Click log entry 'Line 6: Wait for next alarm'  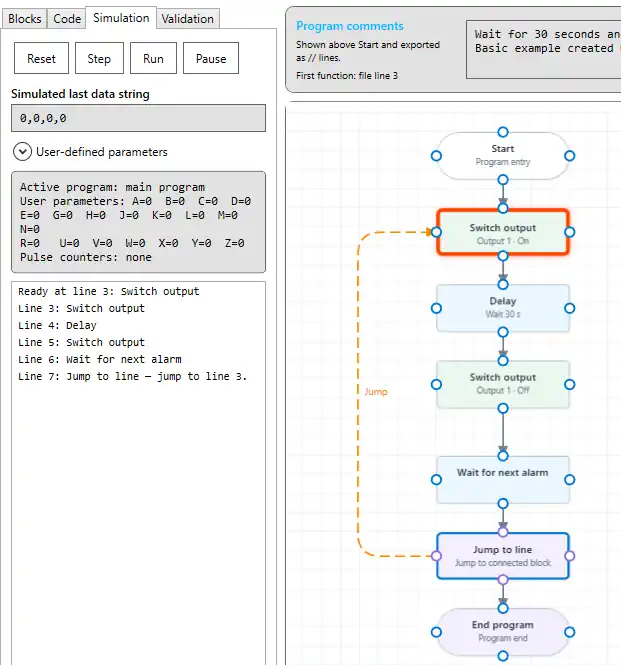coord(100,359)
